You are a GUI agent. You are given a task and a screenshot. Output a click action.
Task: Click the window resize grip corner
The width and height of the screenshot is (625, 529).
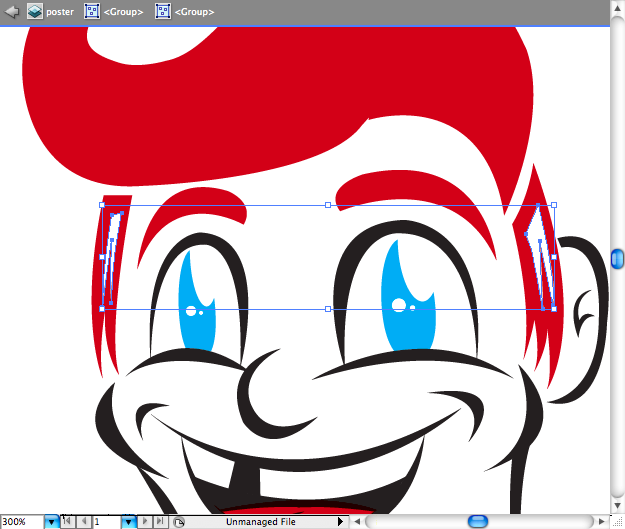point(617,522)
